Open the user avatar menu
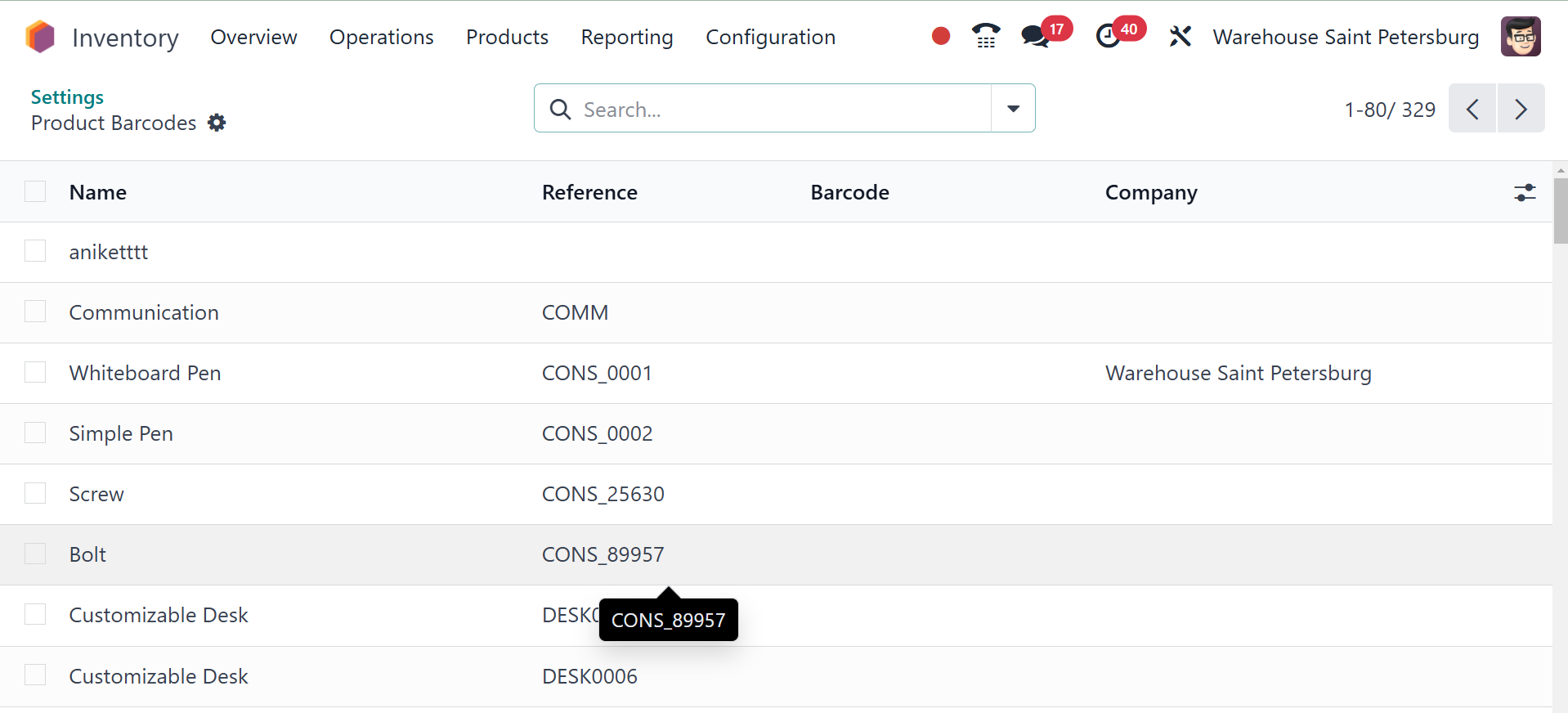The width and height of the screenshot is (1568, 713). tap(1521, 37)
